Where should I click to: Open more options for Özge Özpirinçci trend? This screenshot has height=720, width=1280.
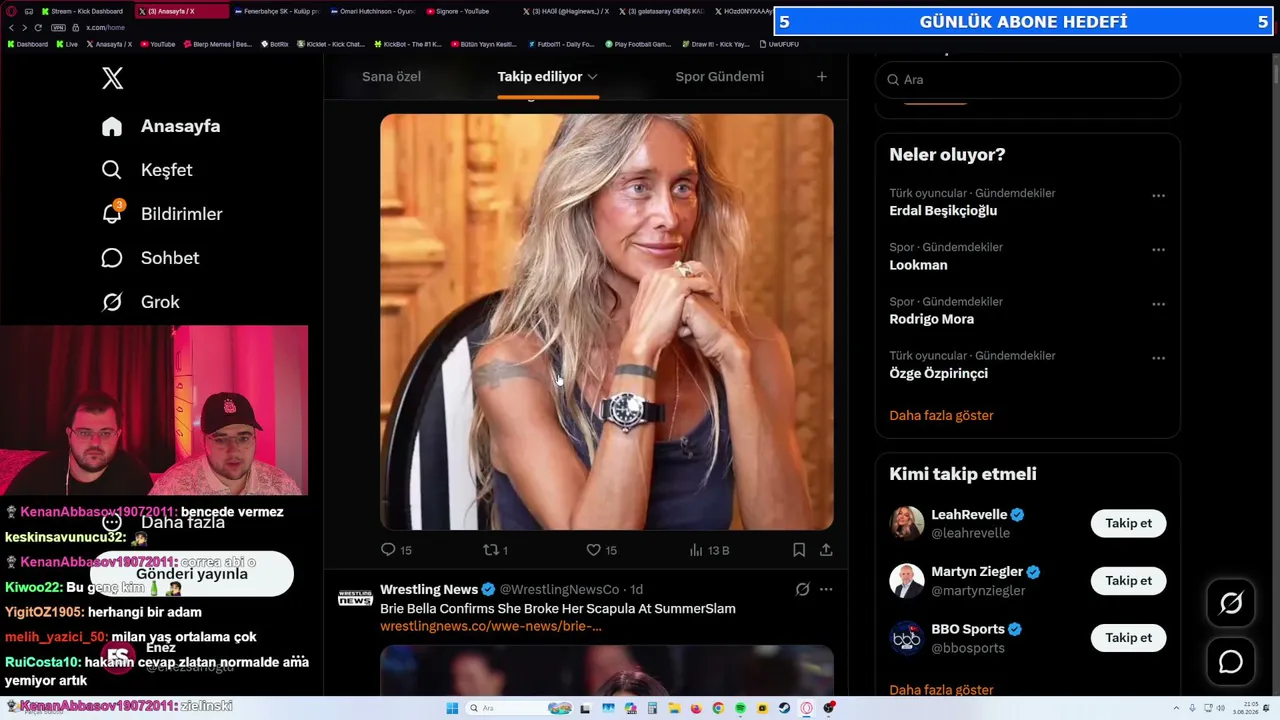[x=1158, y=358]
